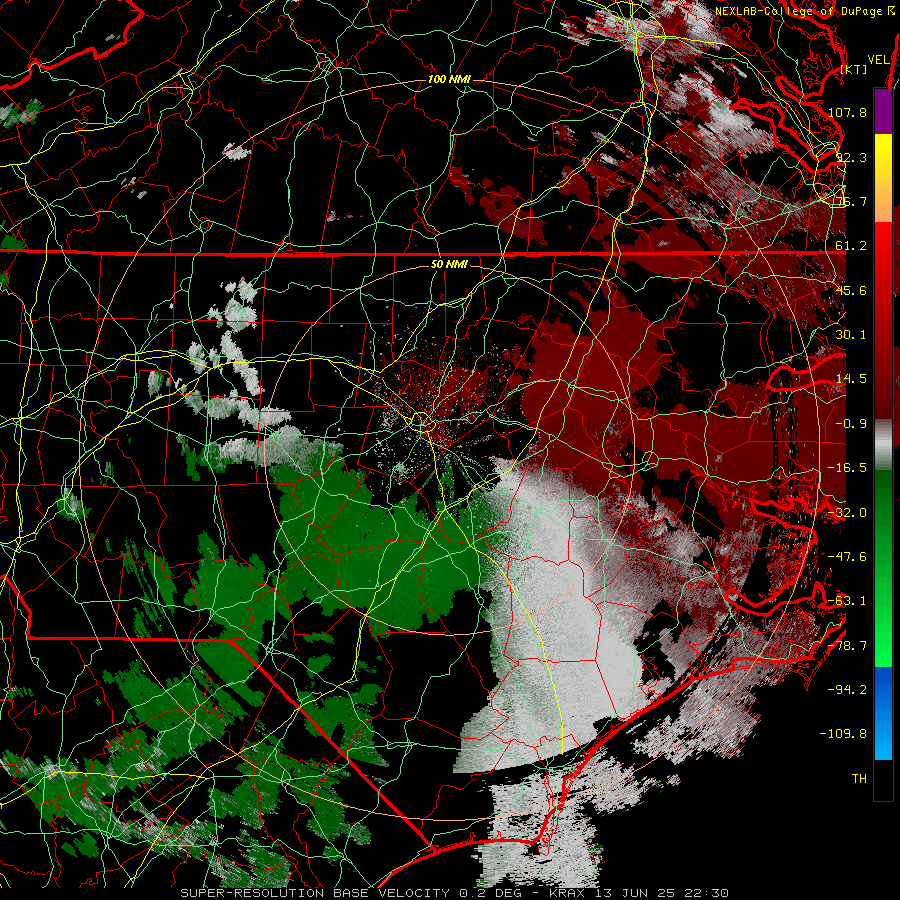Viewport: 900px width, 900px height.
Task: Select the 100 NMI range ring label
Action: pos(448,79)
